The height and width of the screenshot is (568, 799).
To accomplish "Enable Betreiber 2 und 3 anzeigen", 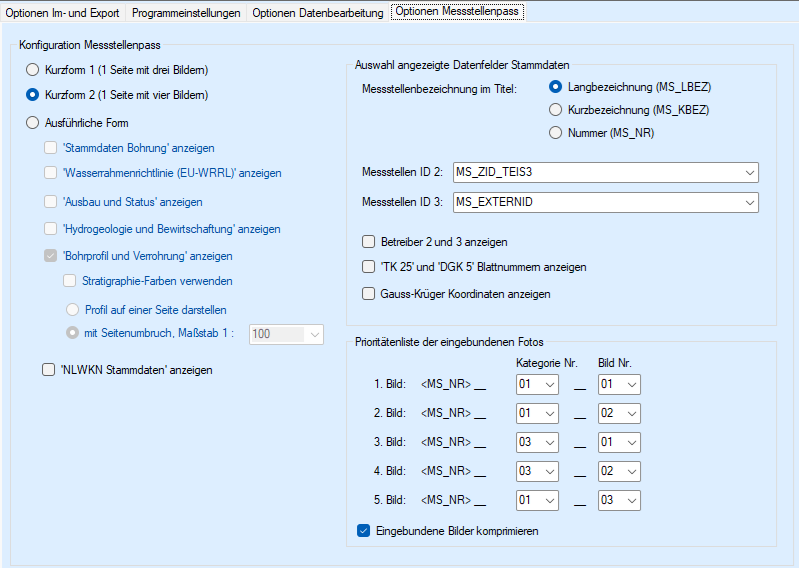I will coord(368,242).
